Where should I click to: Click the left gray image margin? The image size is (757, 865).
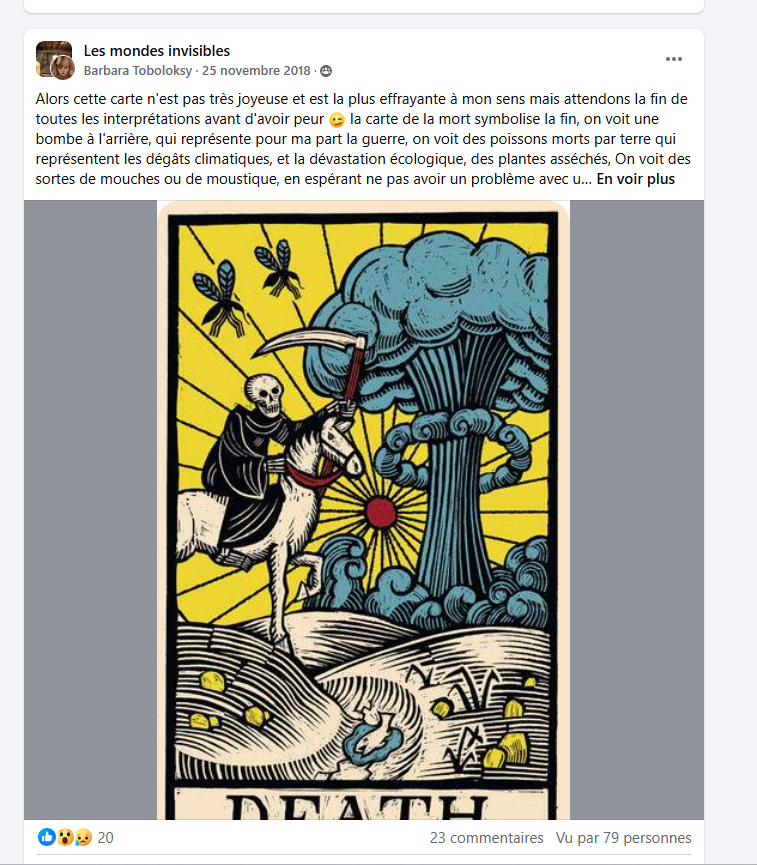pos(90,510)
